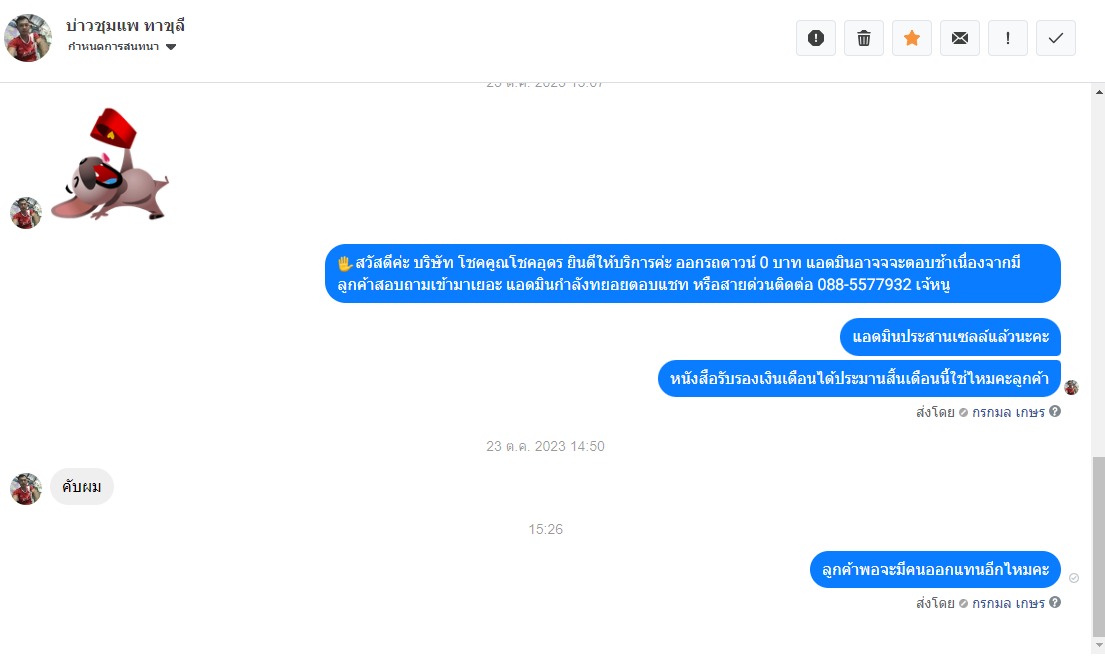
Task: Click the help icon beside last กรกมล เกษร
Action: pyautogui.click(x=1054, y=602)
